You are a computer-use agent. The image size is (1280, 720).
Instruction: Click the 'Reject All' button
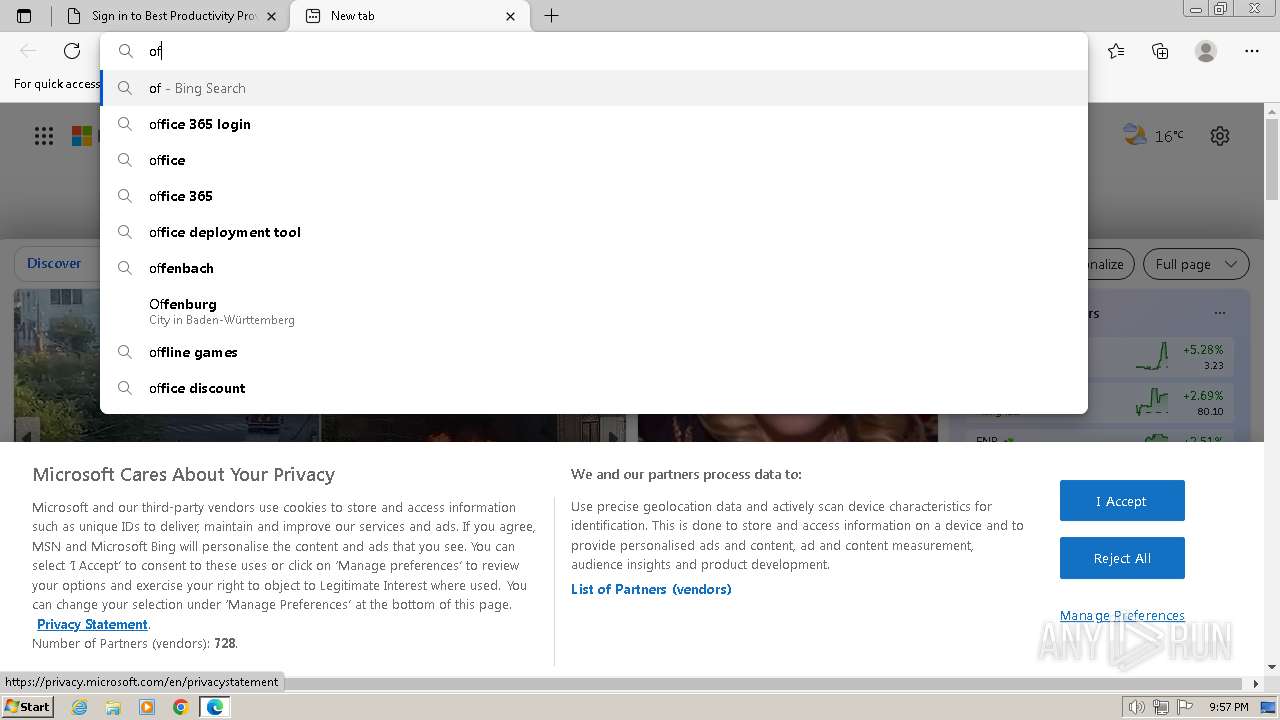click(1122, 558)
